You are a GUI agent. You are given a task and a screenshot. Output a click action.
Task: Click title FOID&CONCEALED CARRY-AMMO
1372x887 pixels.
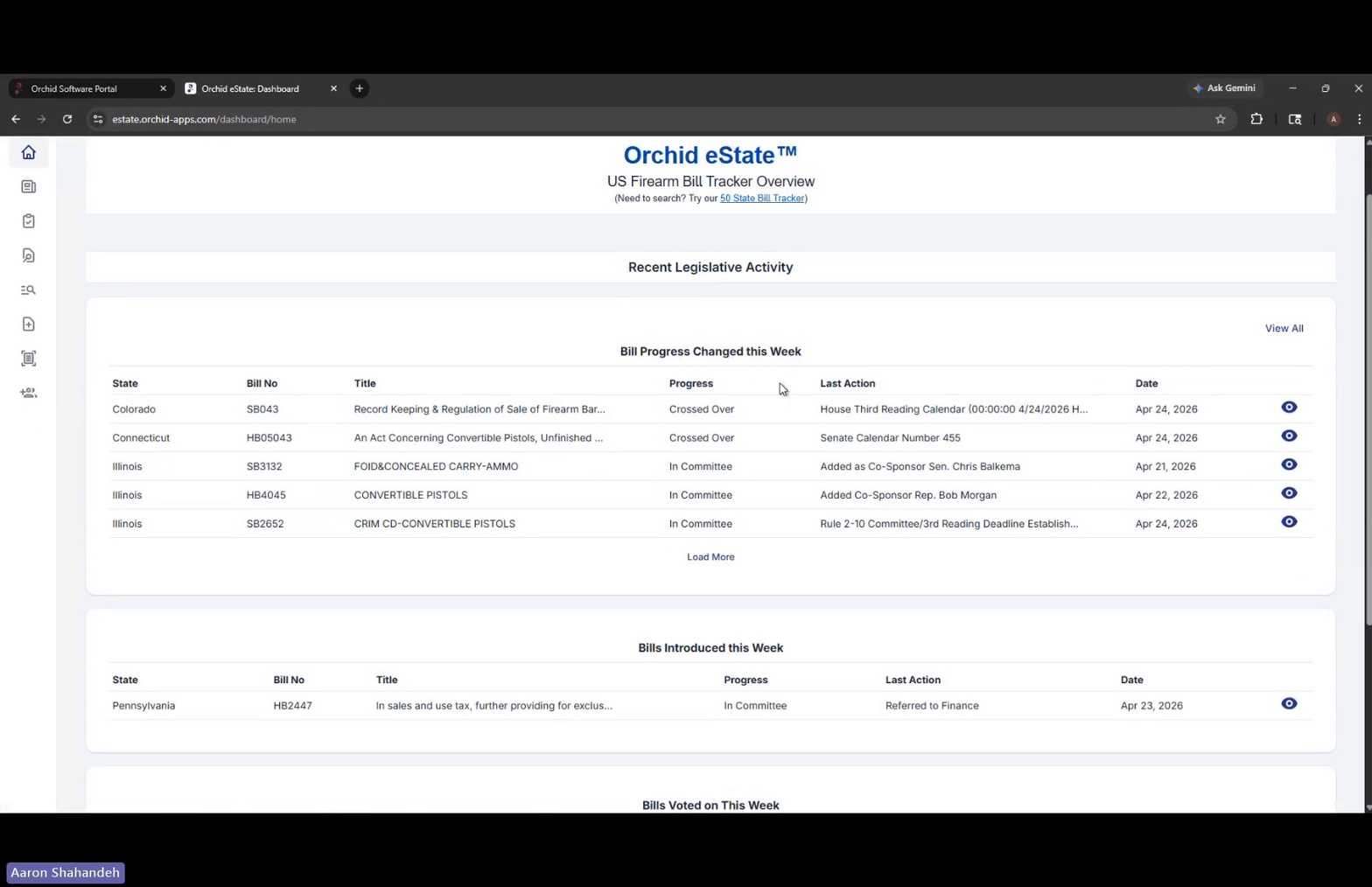pos(436,467)
